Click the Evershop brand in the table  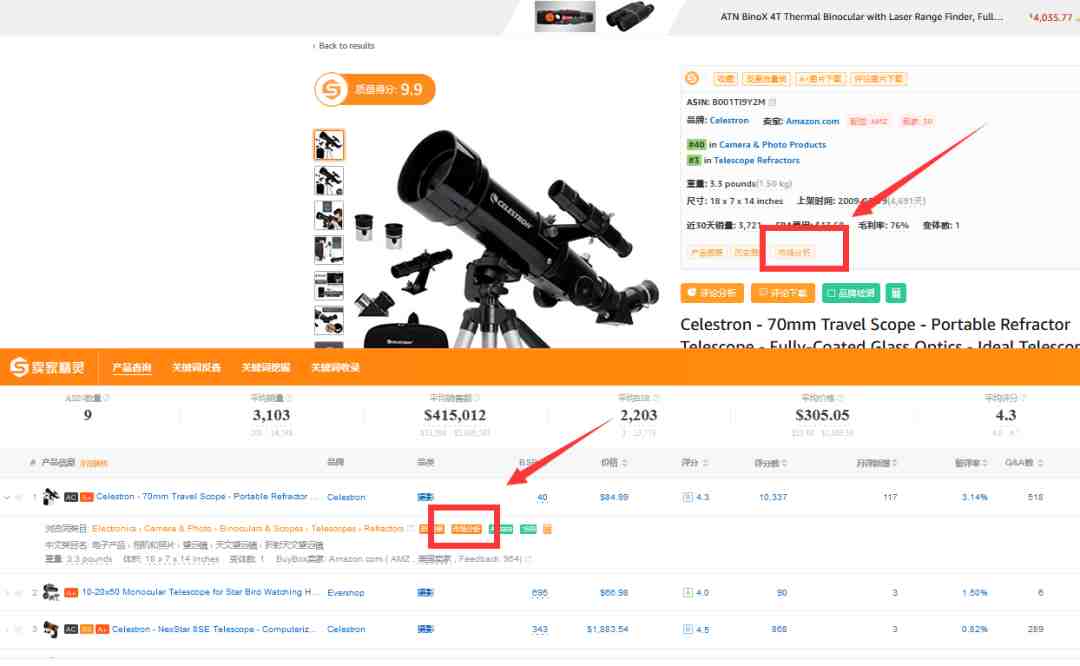click(x=346, y=592)
